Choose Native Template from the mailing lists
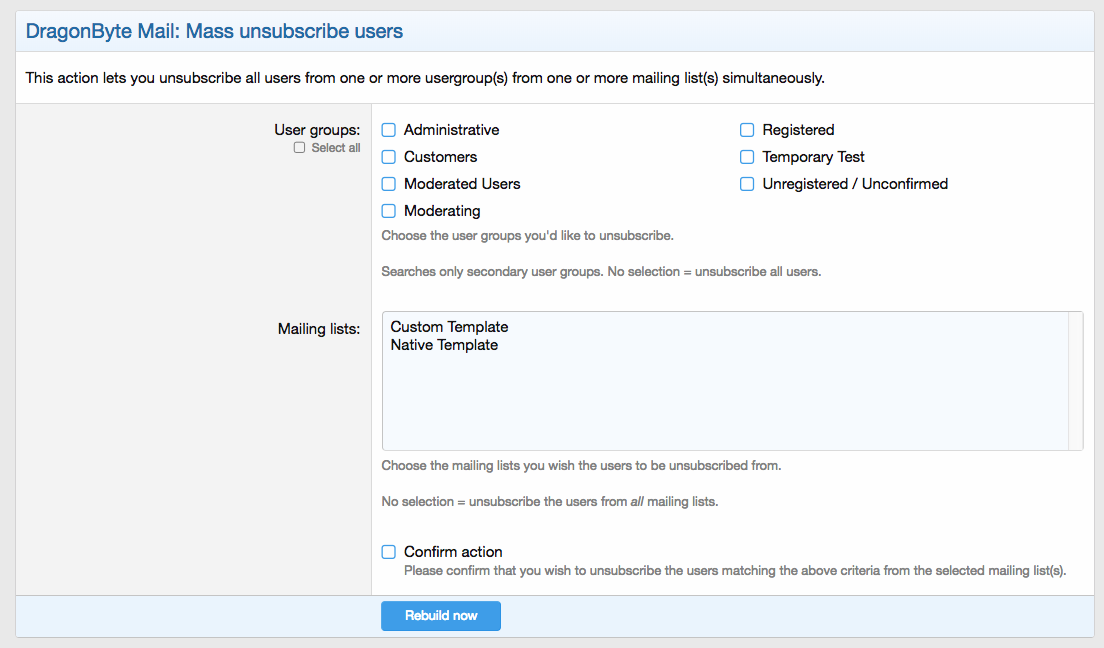The image size is (1104, 648). 444,345
